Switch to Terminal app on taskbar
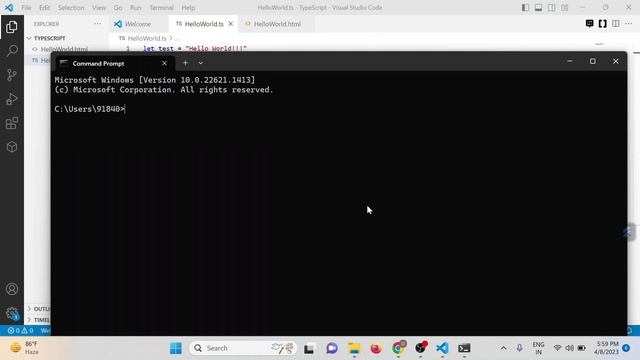 click(x=464, y=348)
